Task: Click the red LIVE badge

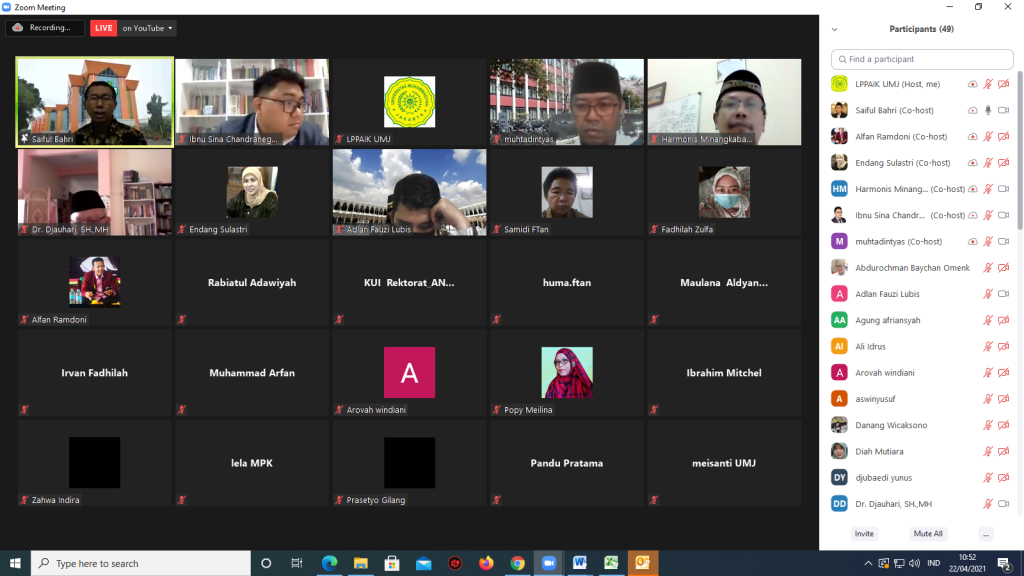Action: click(x=103, y=28)
